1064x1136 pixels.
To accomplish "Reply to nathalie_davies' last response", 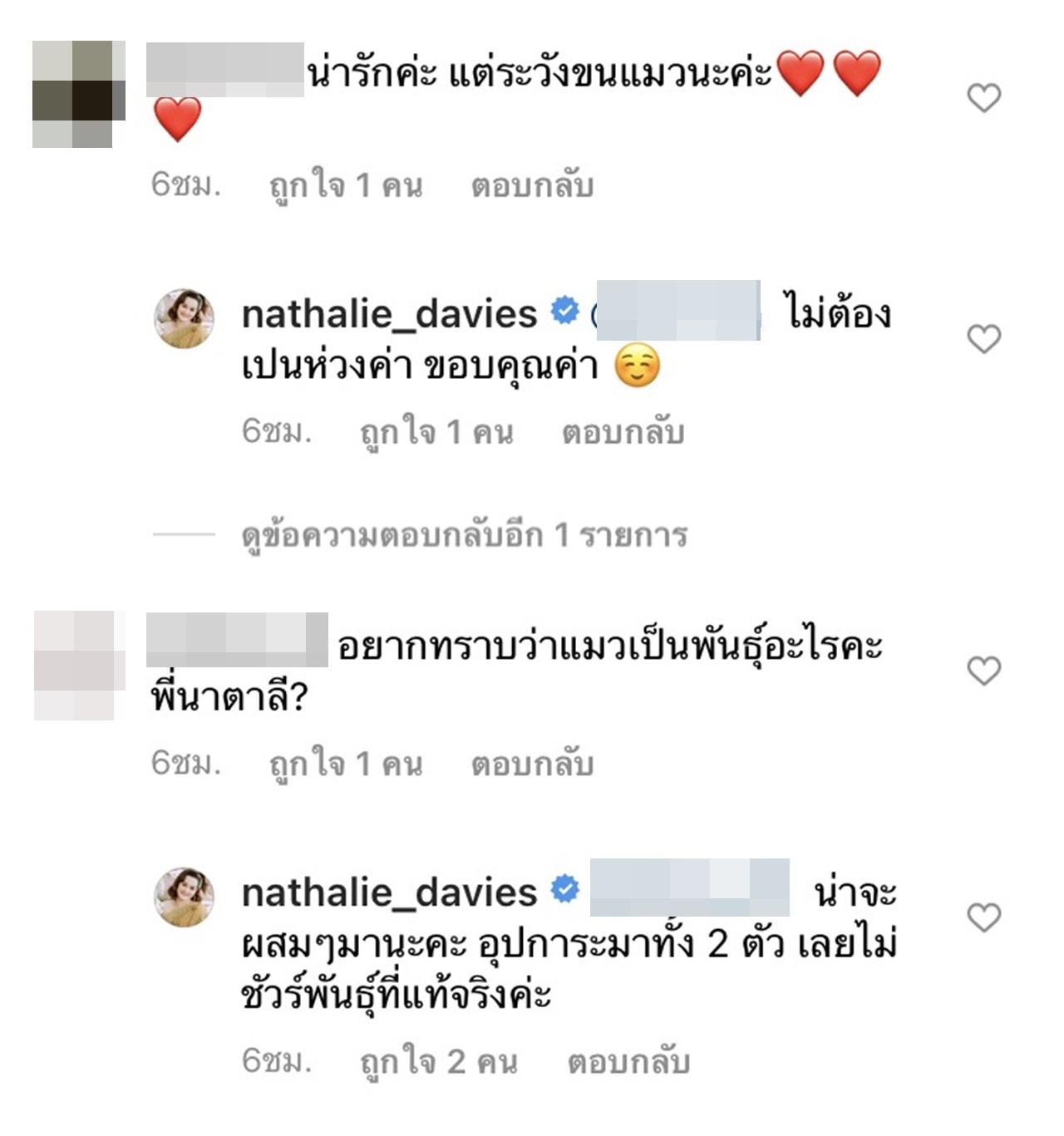I will [x=628, y=1061].
